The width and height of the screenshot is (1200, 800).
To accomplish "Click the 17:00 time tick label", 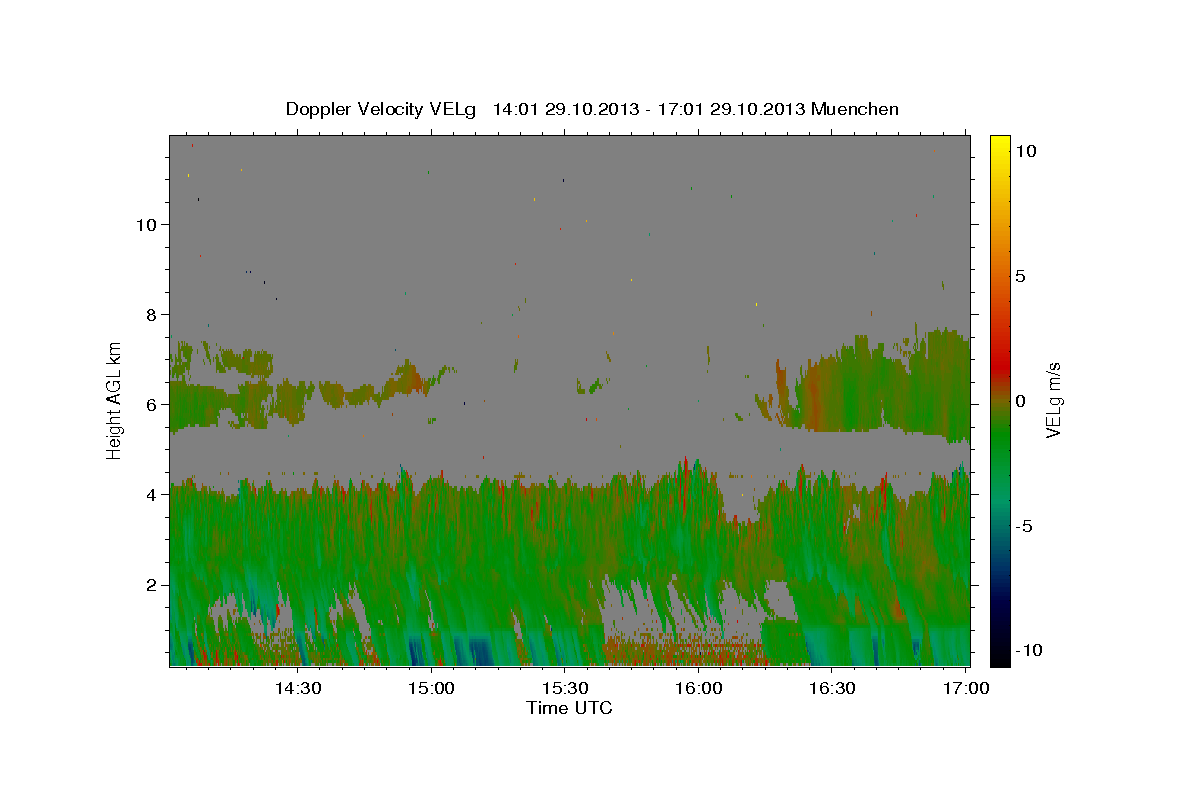I will (966, 688).
